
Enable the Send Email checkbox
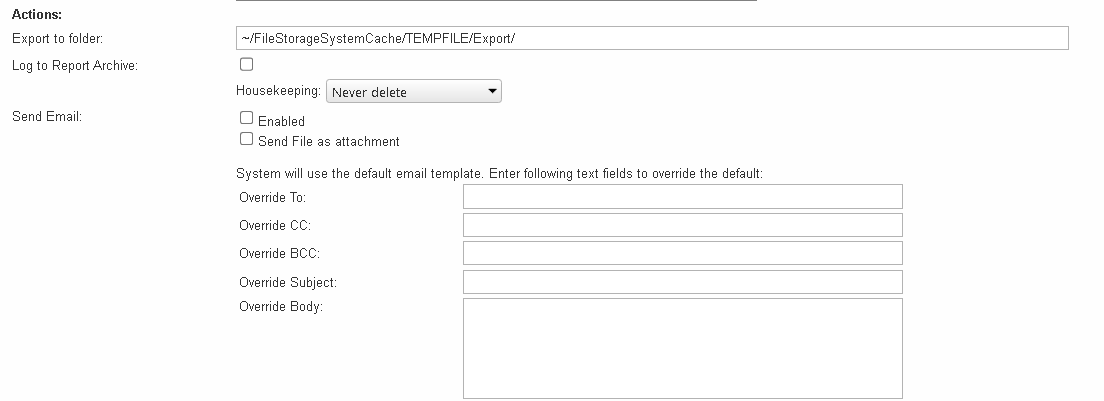246,118
